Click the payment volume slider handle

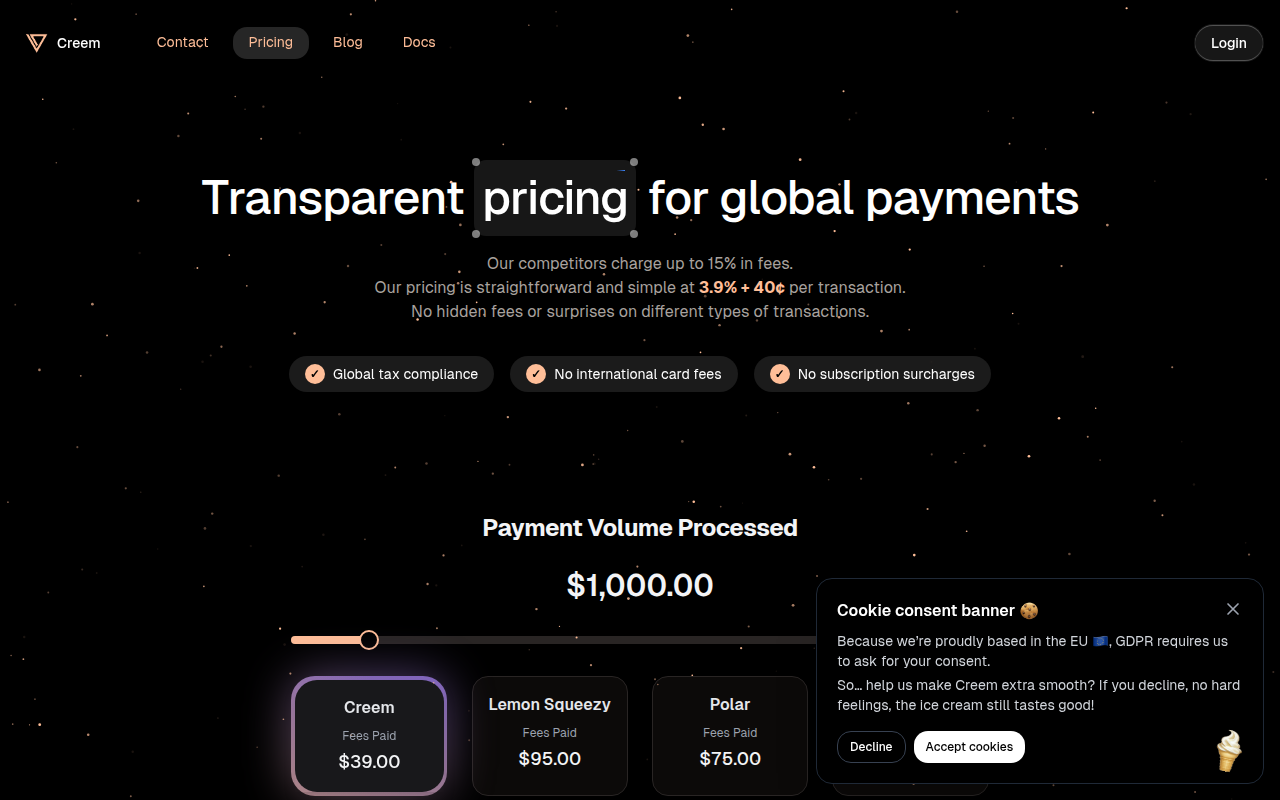(x=369, y=640)
